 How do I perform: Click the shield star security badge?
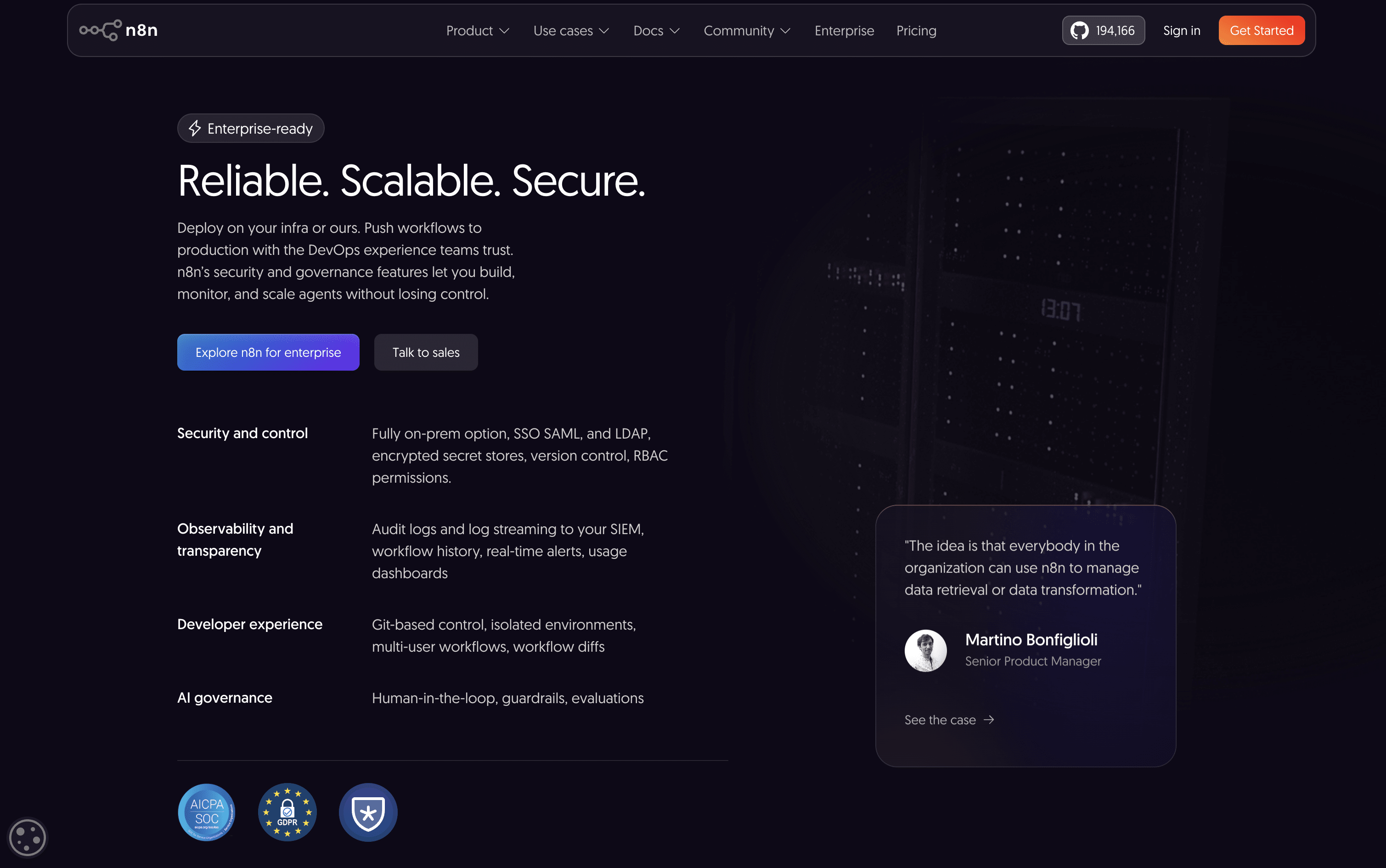pyautogui.click(x=368, y=812)
